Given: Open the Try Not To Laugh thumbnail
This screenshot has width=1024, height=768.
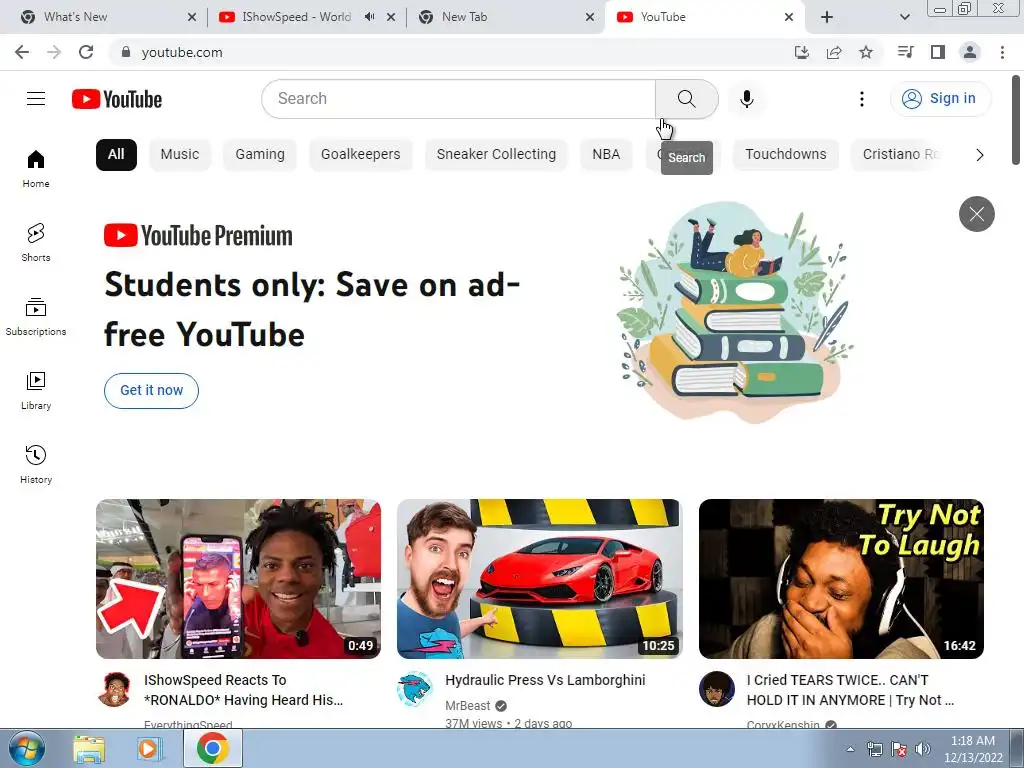Looking at the screenshot, I should [x=841, y=579].
